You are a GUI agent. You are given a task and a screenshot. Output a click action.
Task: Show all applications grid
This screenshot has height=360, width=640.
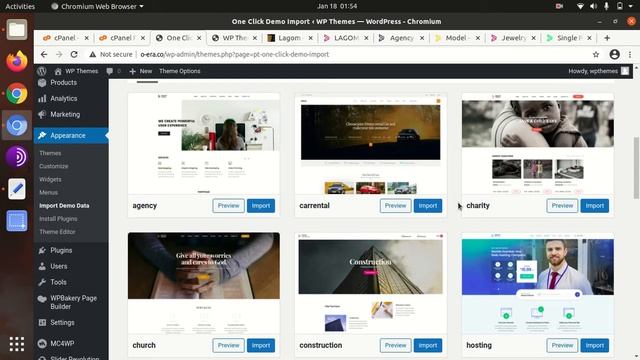click(17, 344)
